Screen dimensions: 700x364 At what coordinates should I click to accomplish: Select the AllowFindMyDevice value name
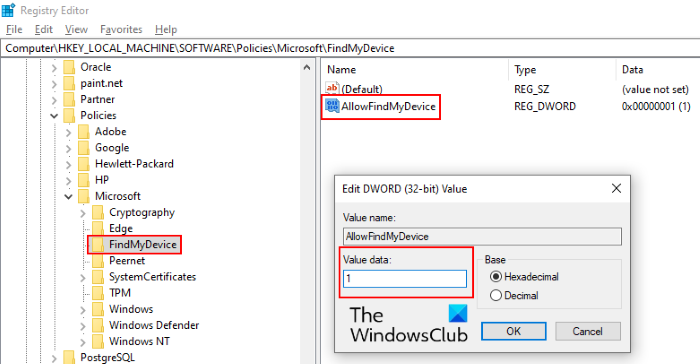pyautogui.click(x=388, y=106)
